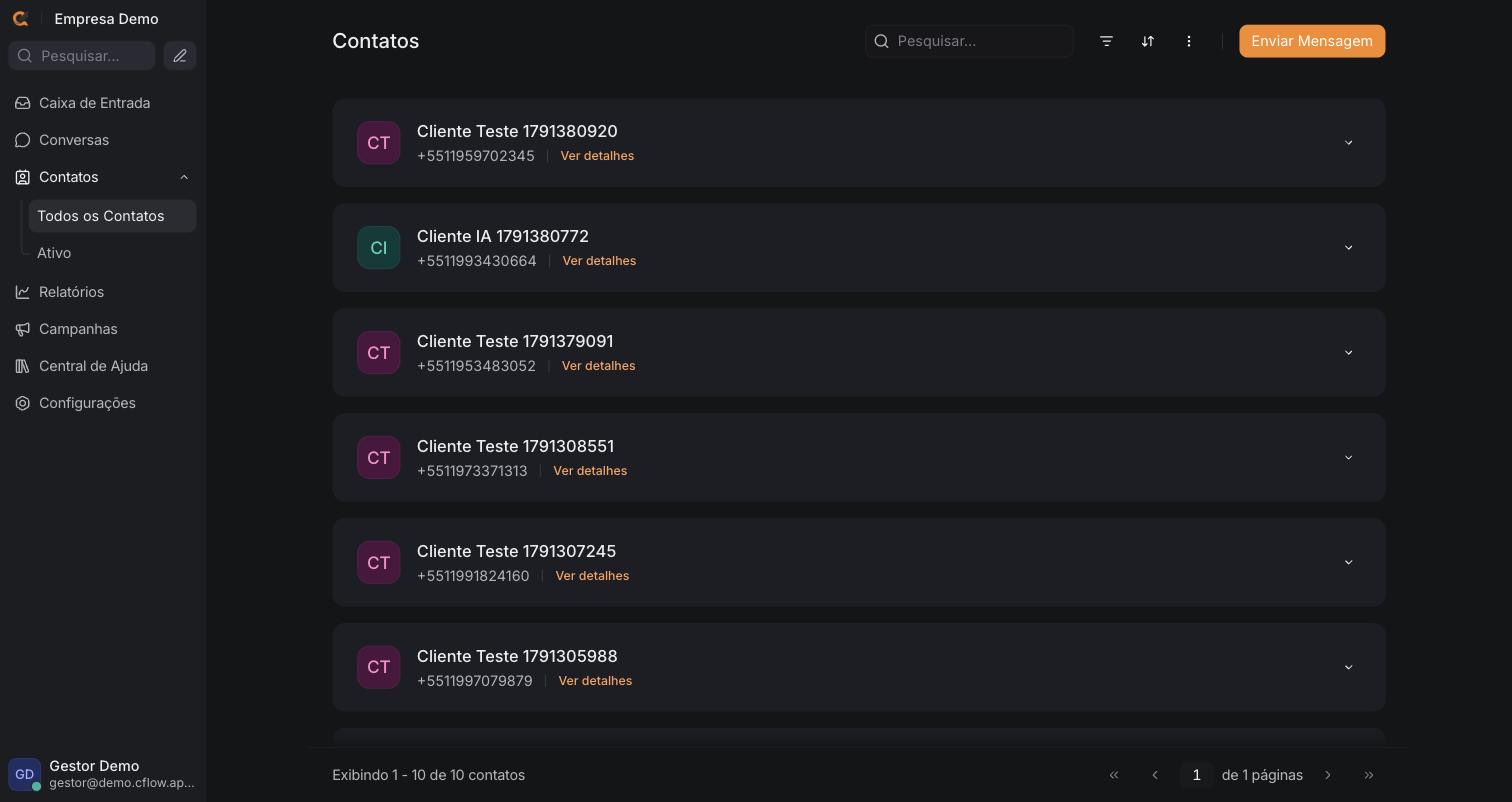Image resolution: width=1512 pixels, height=802 pixels.
Task: Open Ver detalhes for Cliente Teste 1791380920
Action: (x=597, y=156)
